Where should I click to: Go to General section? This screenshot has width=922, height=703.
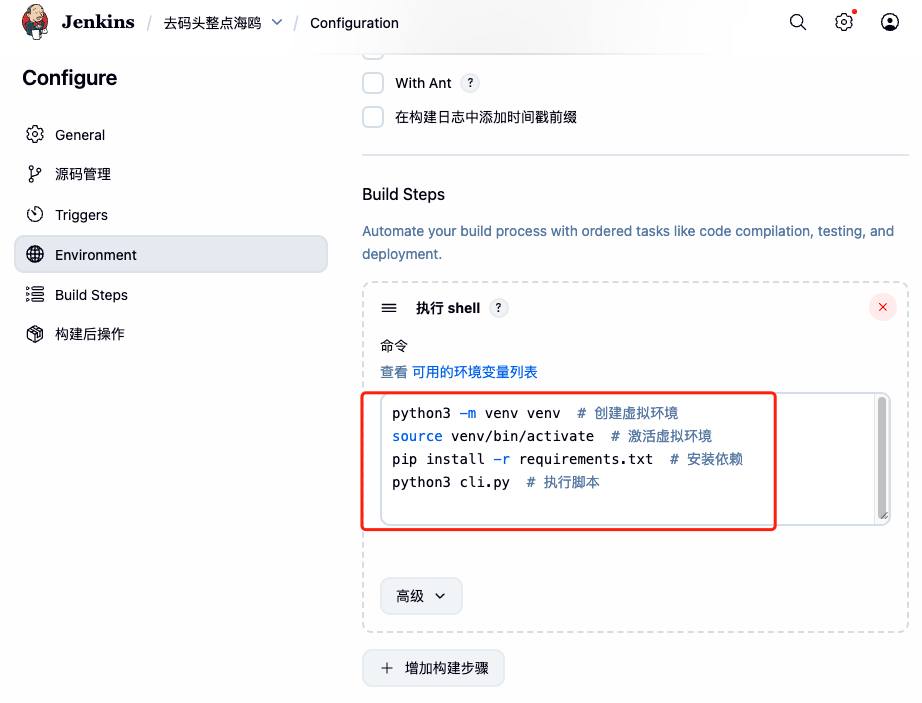(x=171, y=135)
